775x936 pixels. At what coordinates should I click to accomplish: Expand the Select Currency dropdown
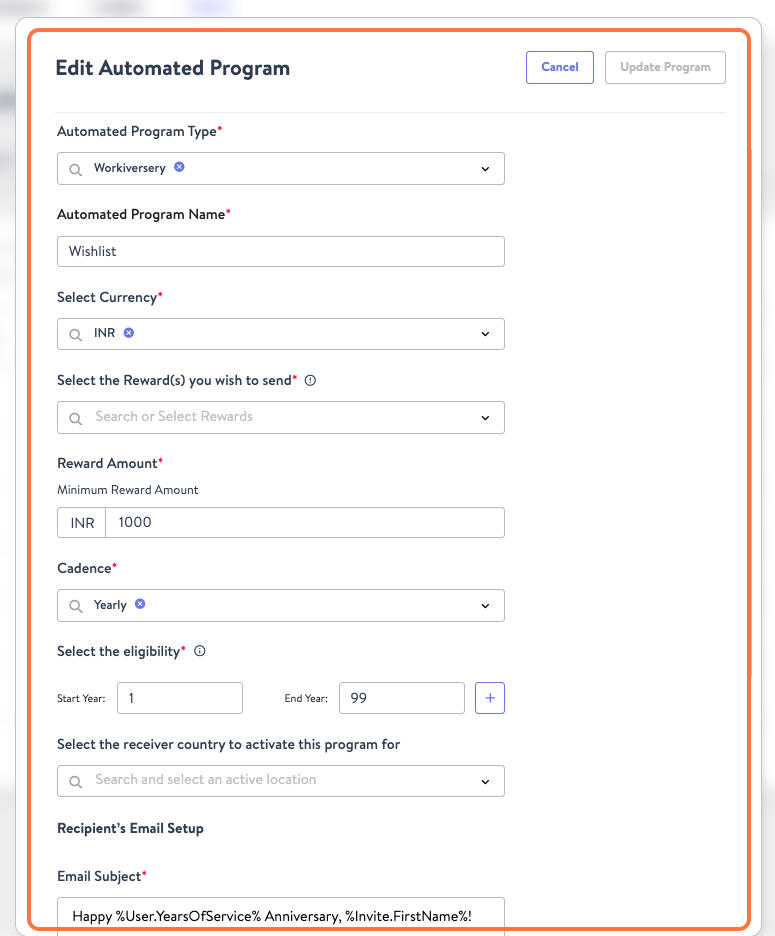point(485,331)
